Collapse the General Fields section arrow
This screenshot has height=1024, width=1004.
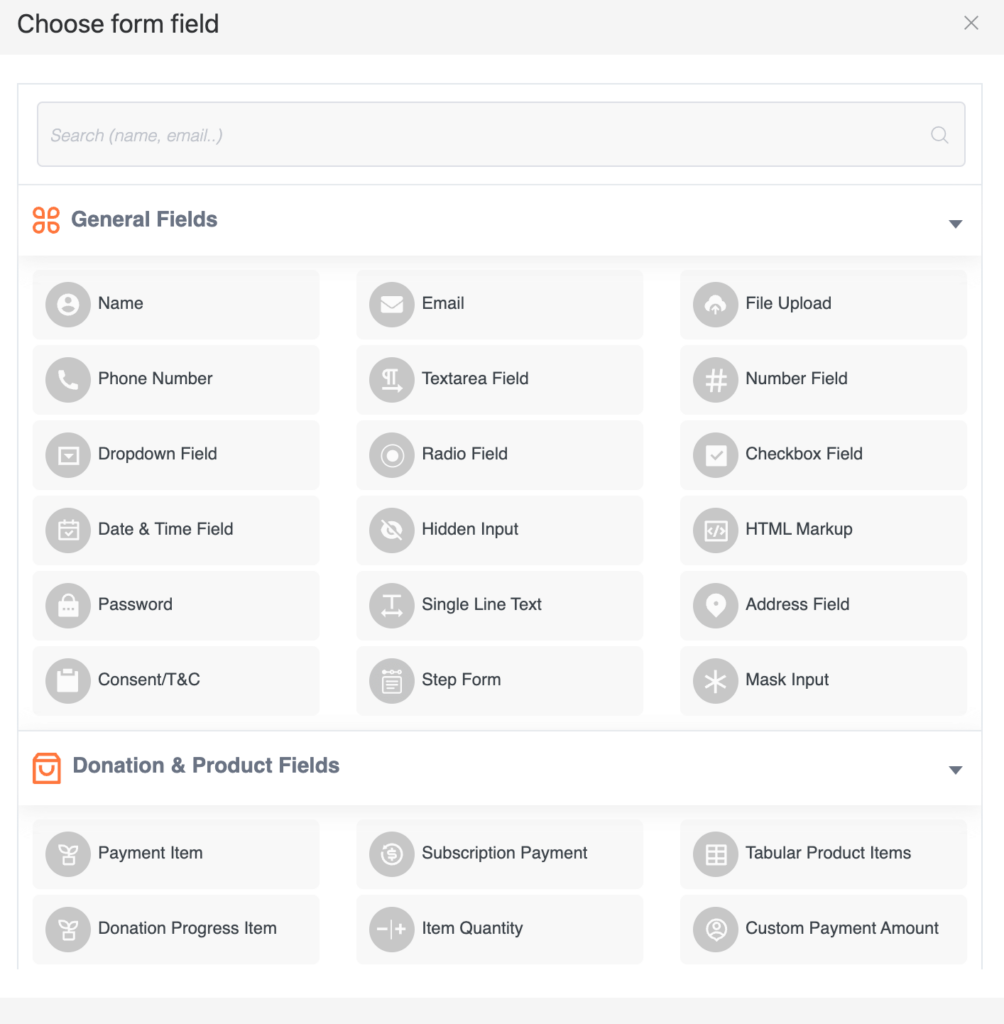(956, 224)
